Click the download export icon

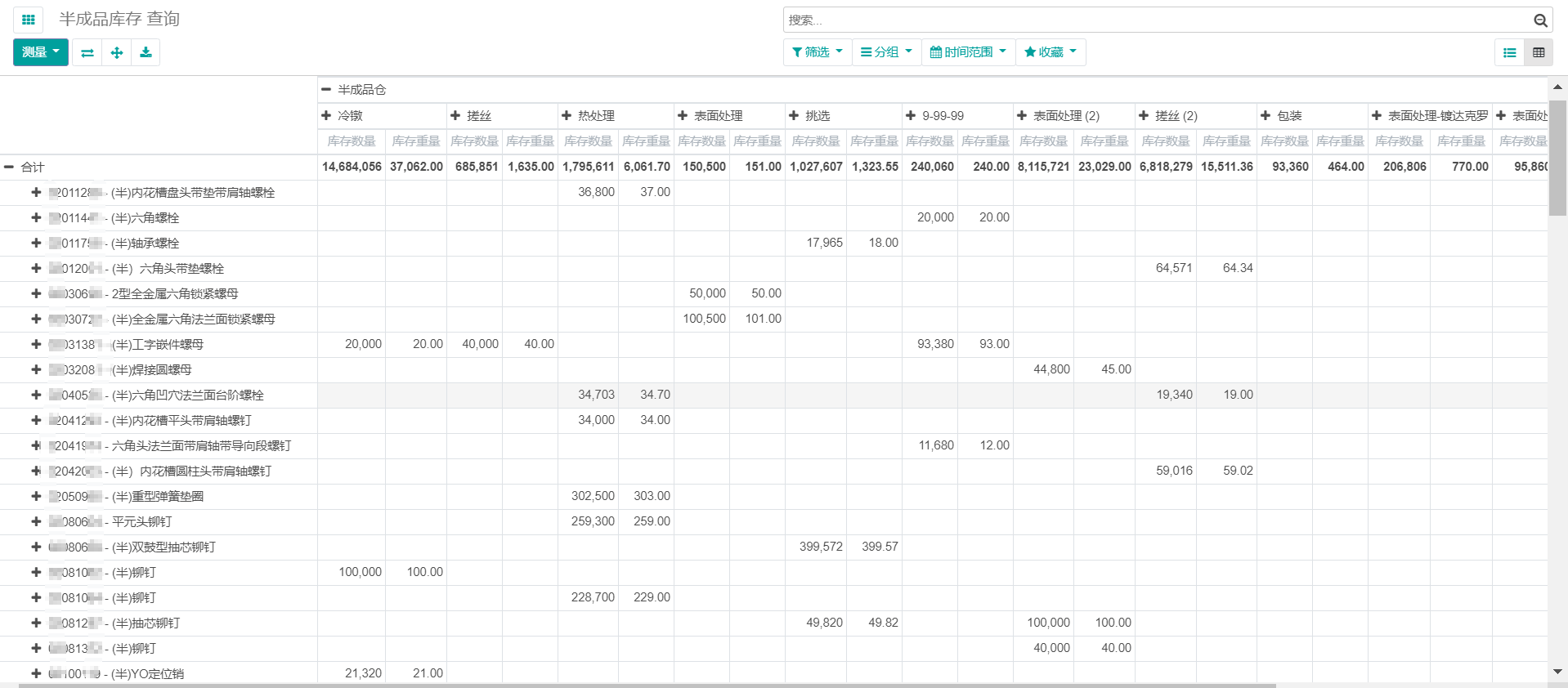pyautogui.click(x=146, y=52)
